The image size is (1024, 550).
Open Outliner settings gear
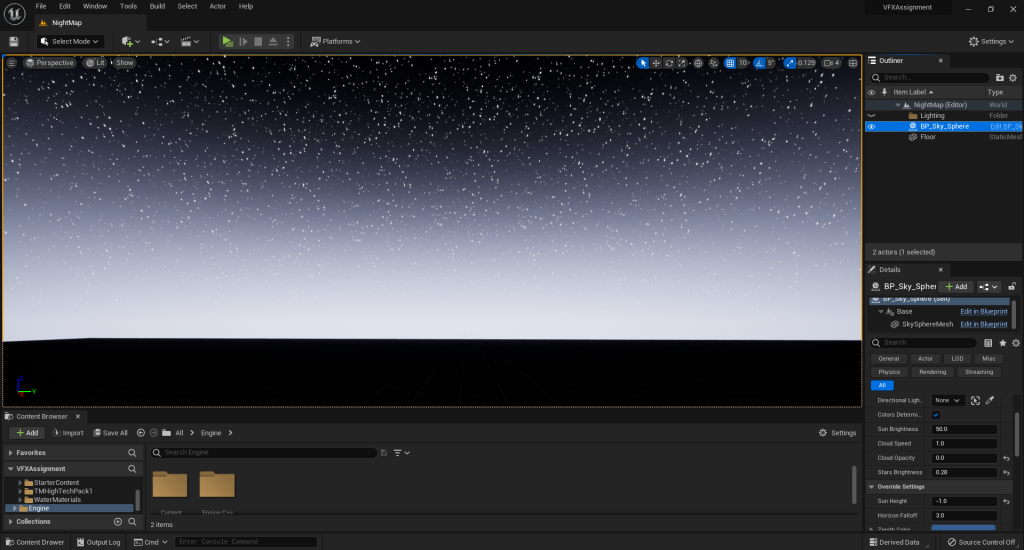(1015, 77)
